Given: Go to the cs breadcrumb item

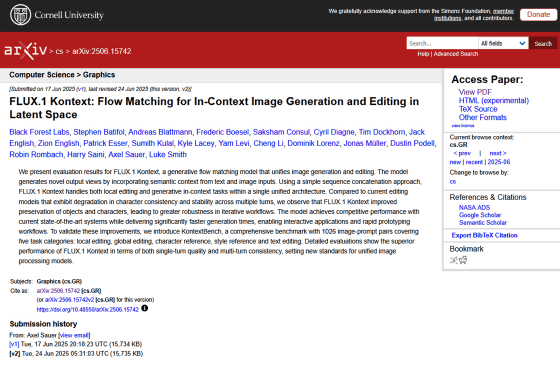Looking at the screenshot, I should tap(59, 51).
